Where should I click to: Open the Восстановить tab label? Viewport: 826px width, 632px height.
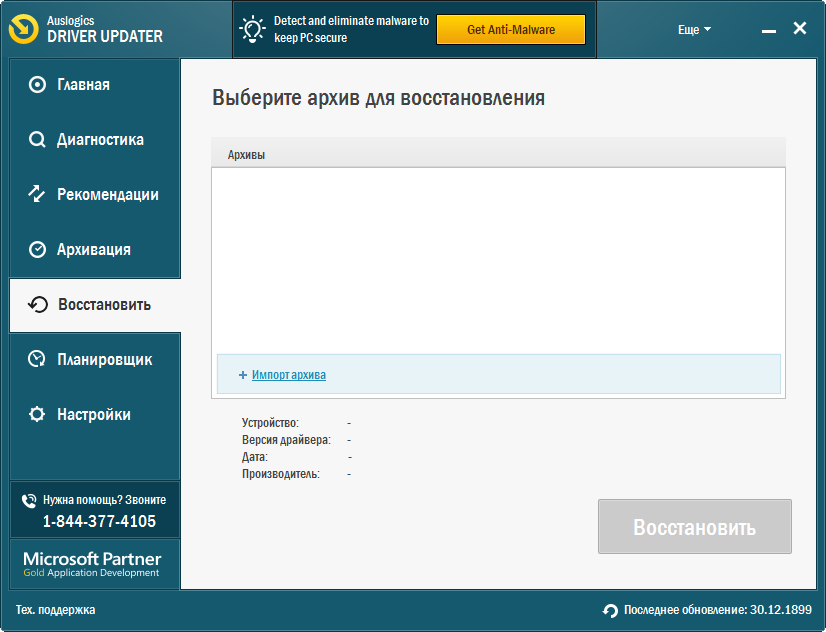104,305
